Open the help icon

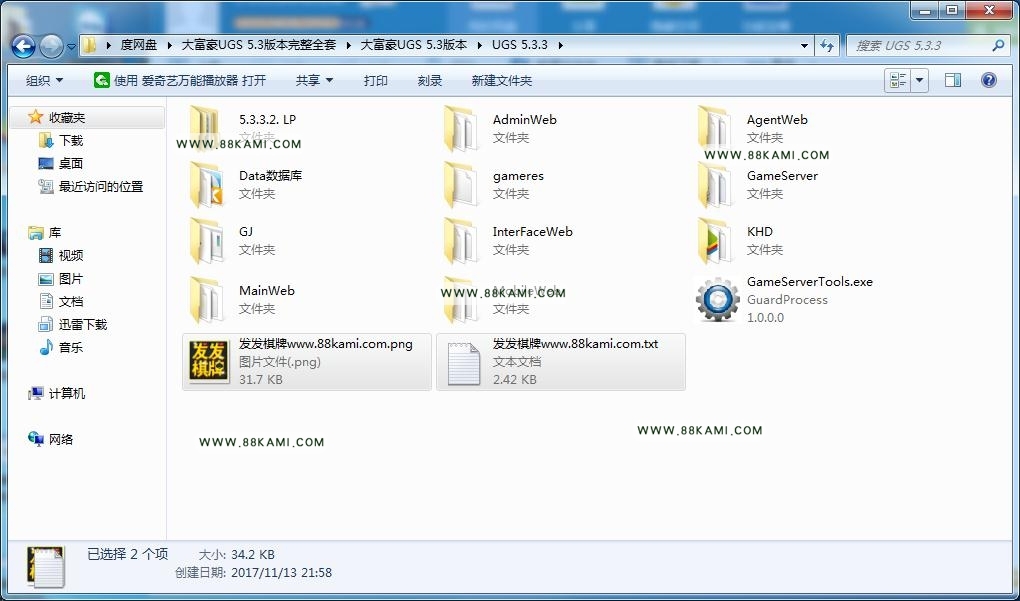click(x=989, y=80)
